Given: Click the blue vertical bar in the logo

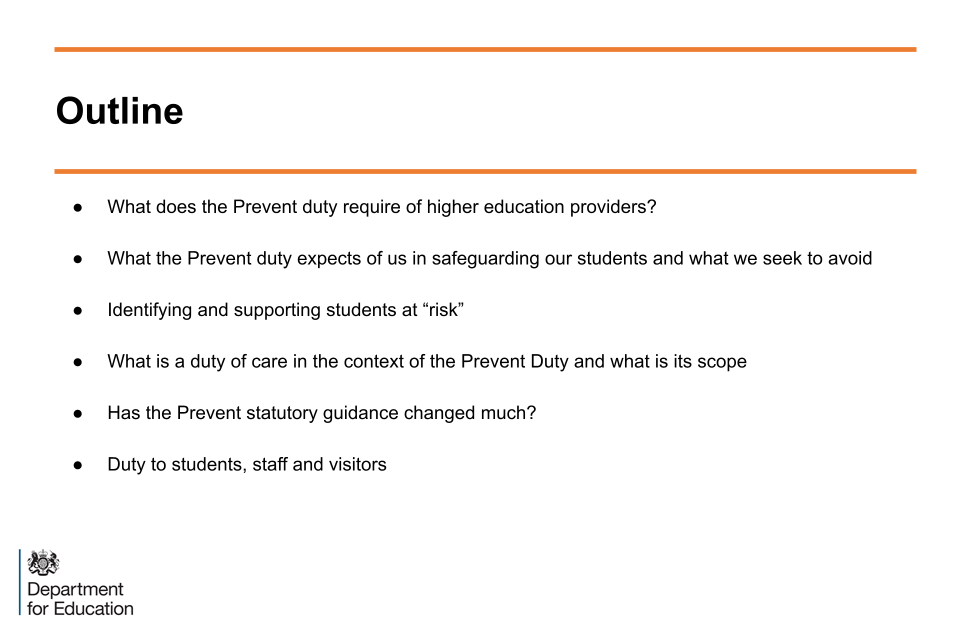Looking at the screenshot, I should (x=20, y=582).
